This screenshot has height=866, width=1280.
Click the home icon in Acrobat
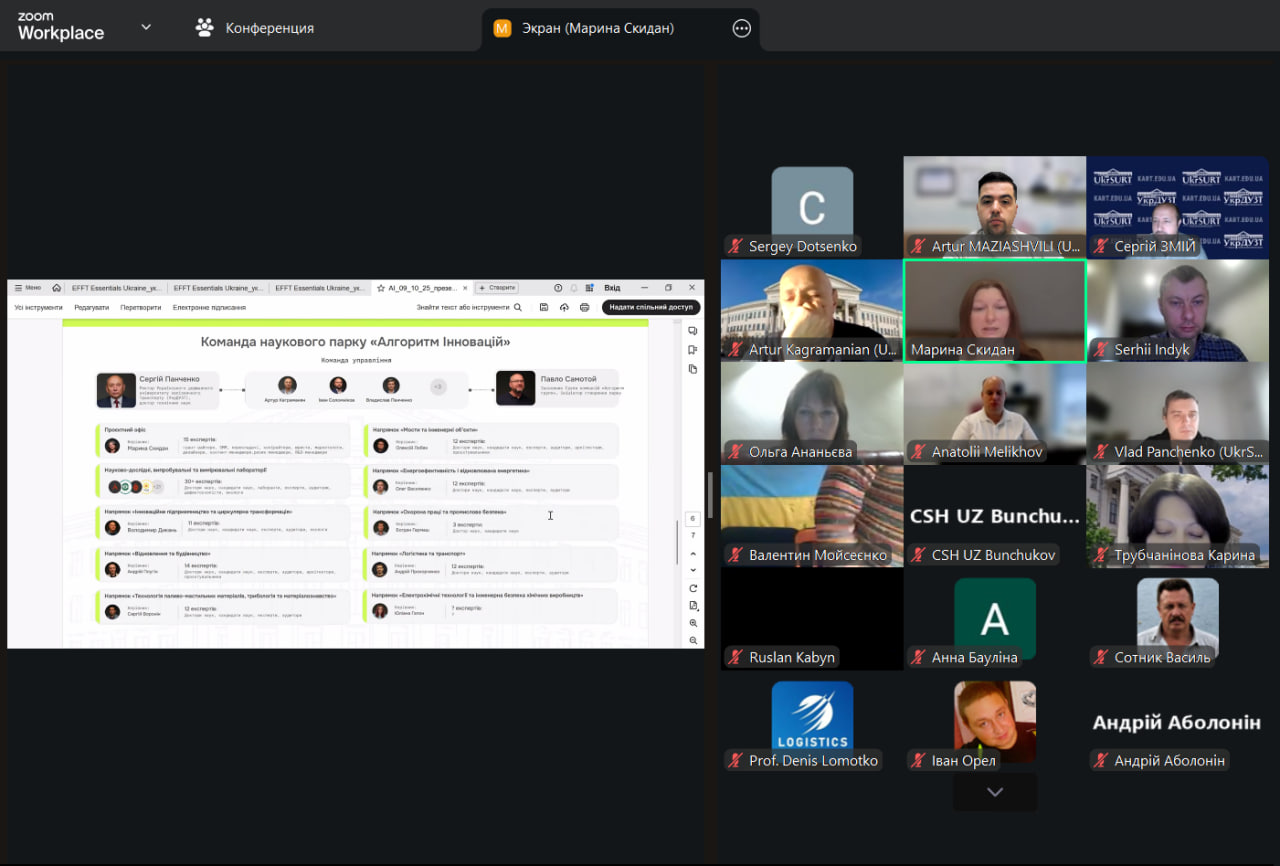57,288
